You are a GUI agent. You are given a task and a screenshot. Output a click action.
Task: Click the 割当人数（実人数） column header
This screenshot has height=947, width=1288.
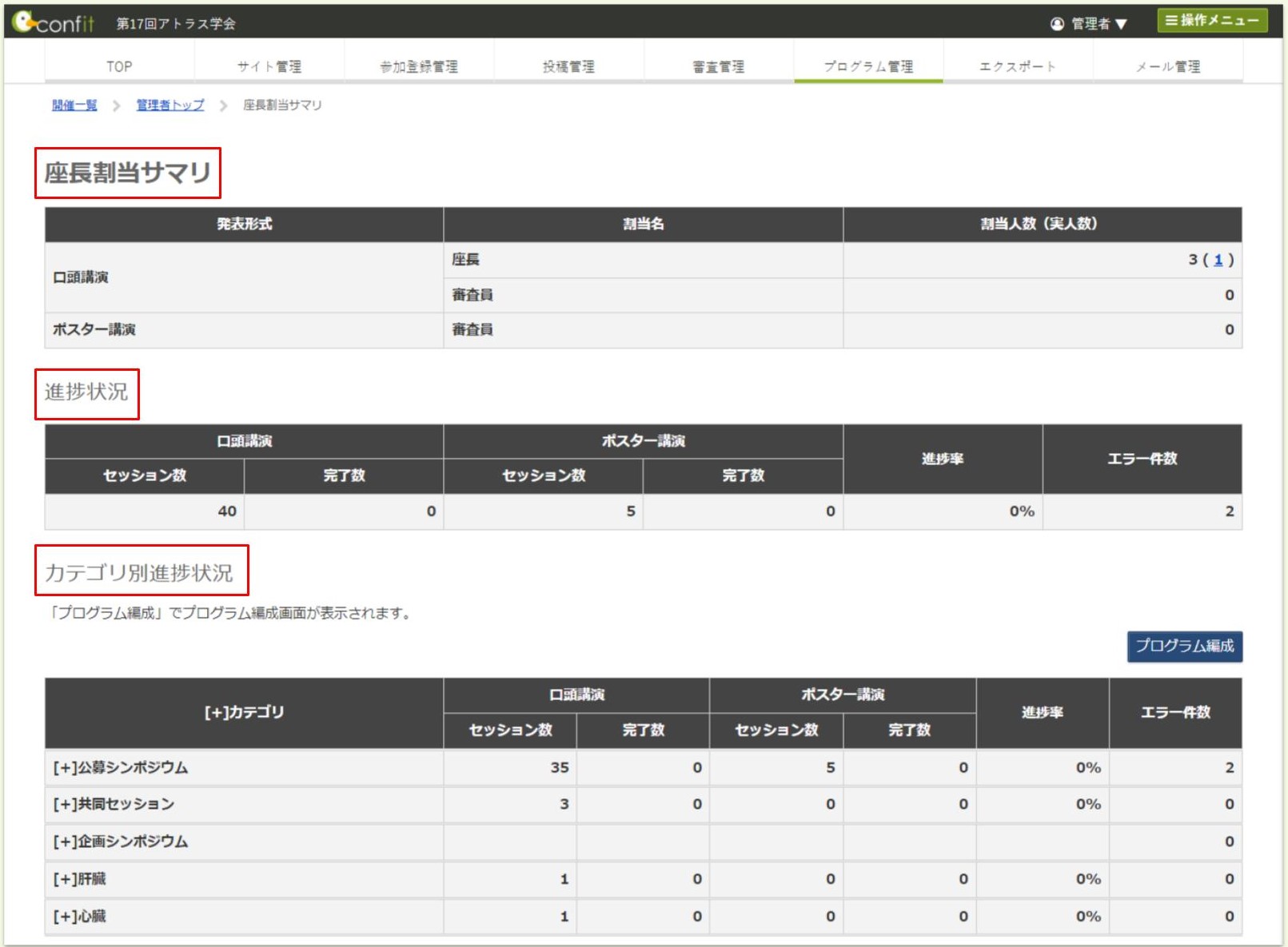point(1042,224)
